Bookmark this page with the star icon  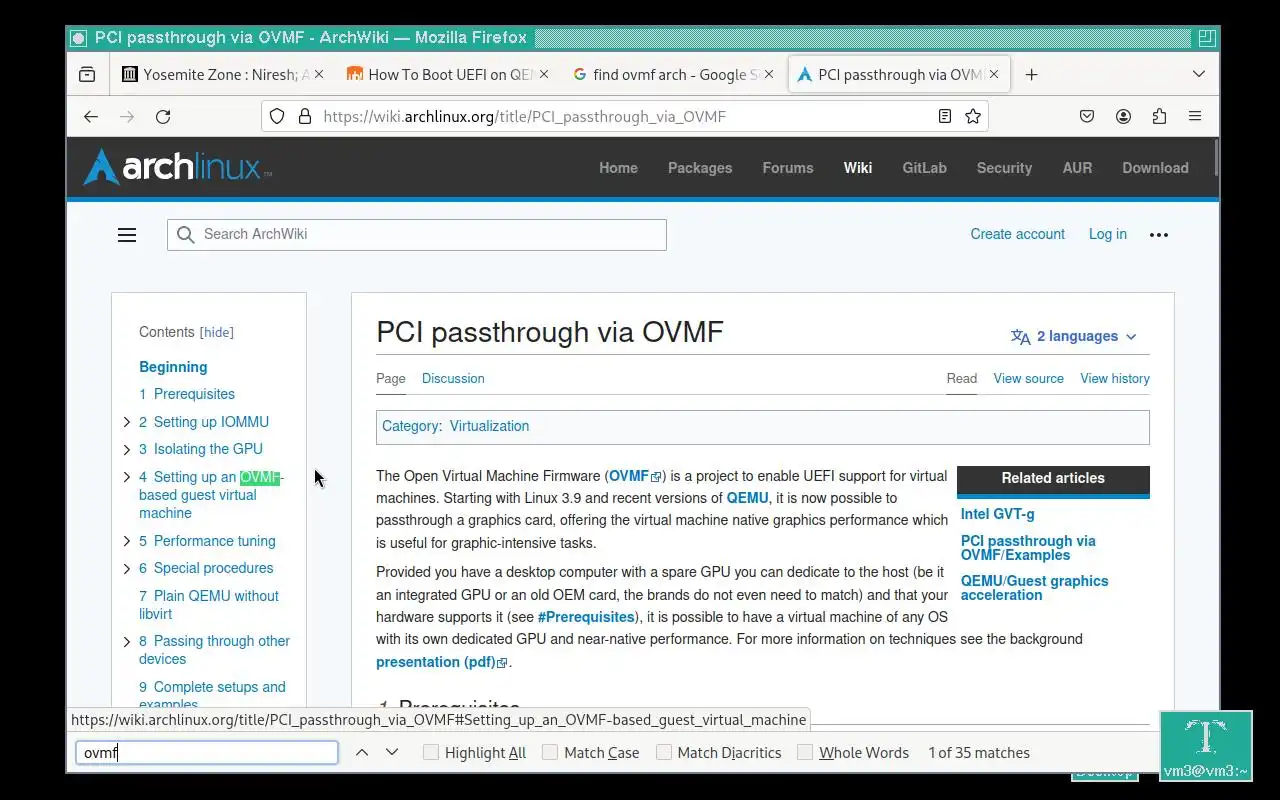click(x=972, y=116)
